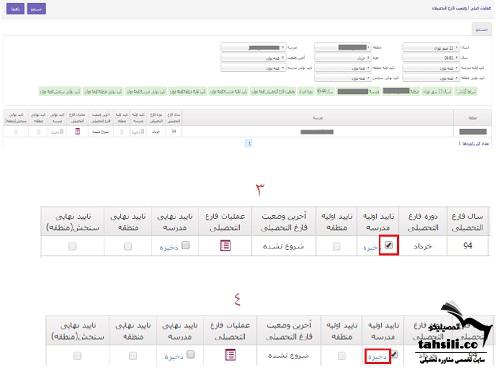Viewport: 500px width, 372px height.
Task: Click the purple جستجو search button at top
Action: pyautogui.click(x=36, y=9)
